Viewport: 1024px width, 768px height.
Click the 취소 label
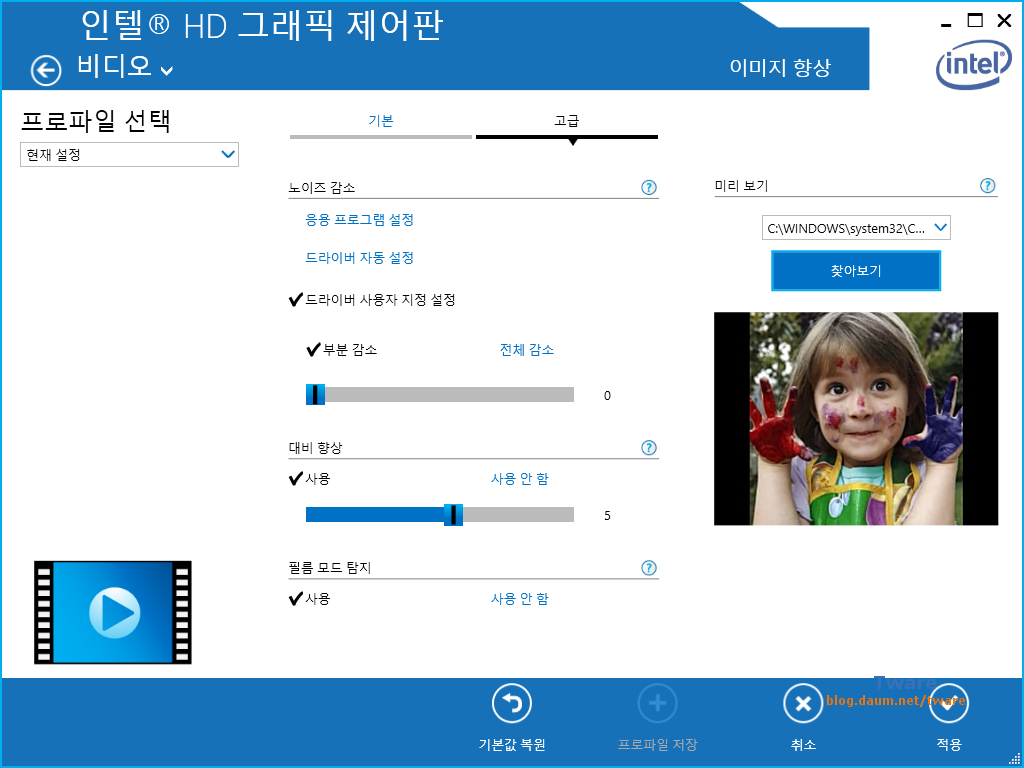803,744
